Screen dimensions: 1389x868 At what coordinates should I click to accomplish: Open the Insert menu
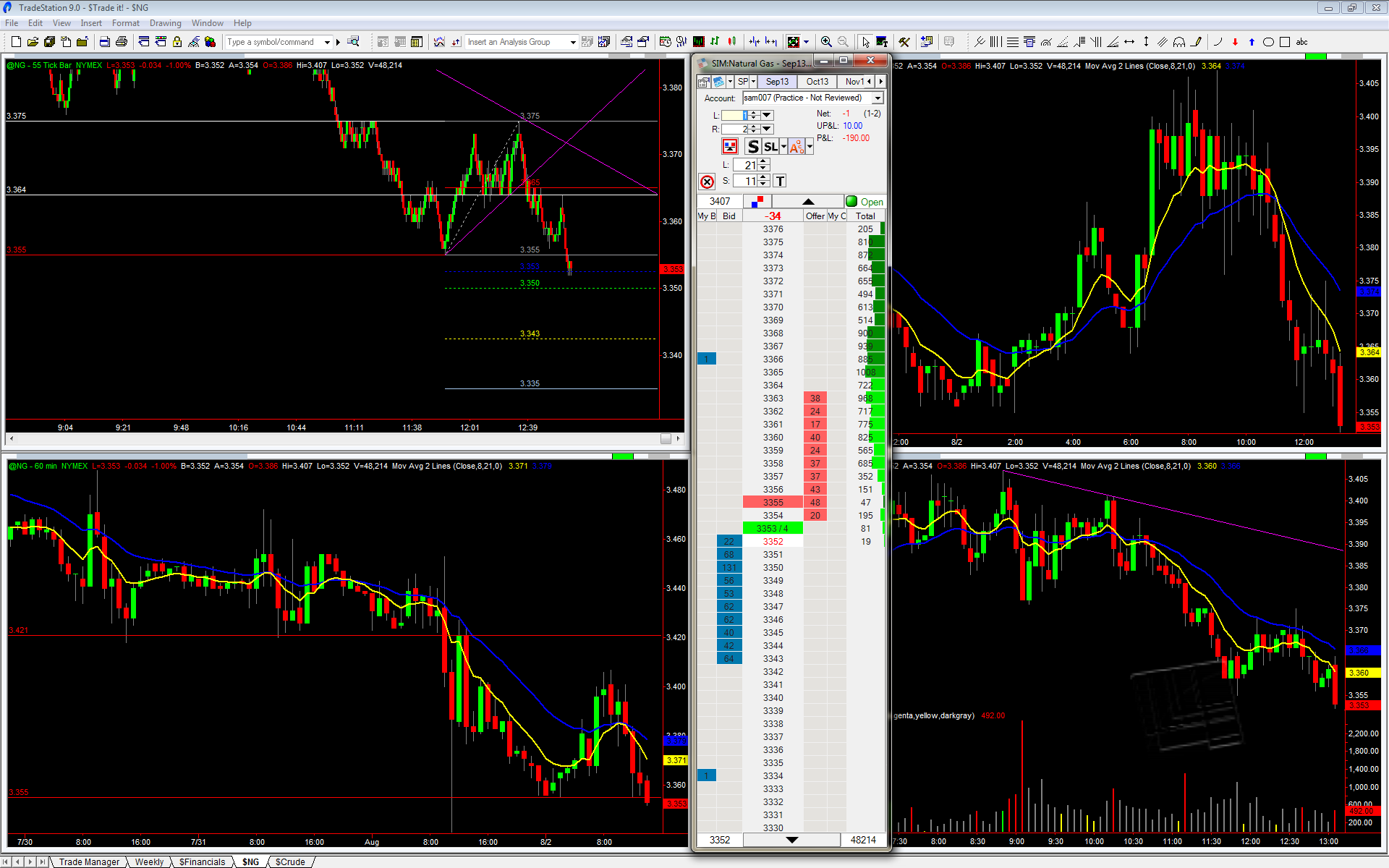91,23
